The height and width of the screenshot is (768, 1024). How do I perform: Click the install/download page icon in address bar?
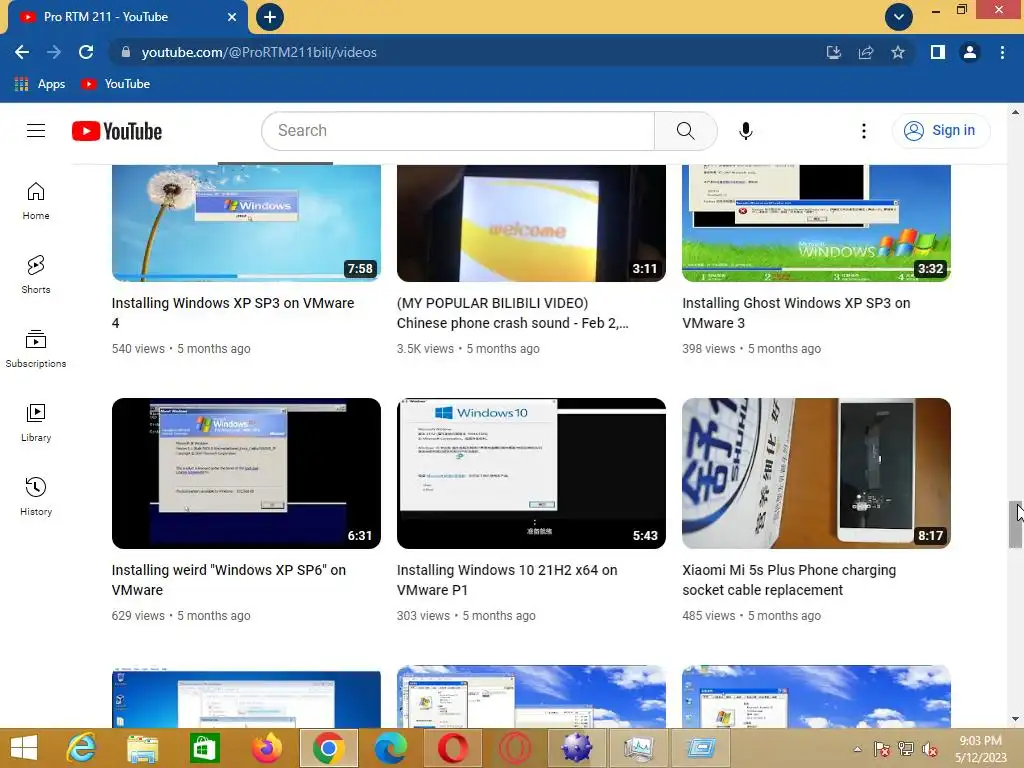point(833,52)
